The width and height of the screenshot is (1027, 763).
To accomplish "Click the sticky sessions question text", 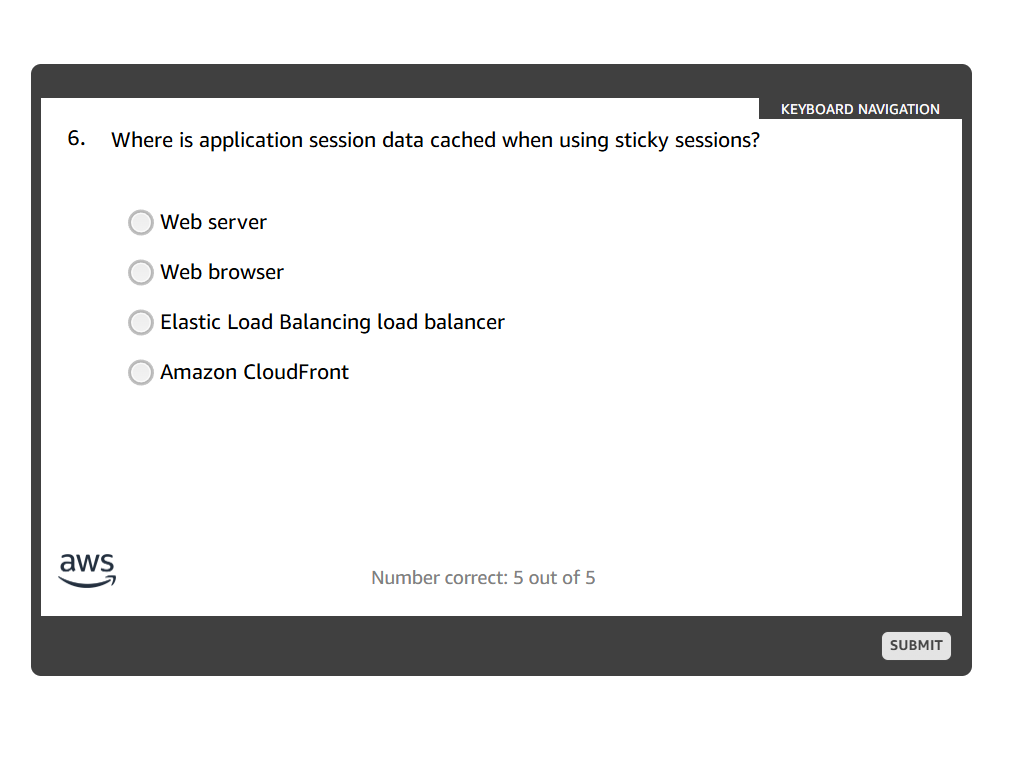I will [x=435, y=140].
